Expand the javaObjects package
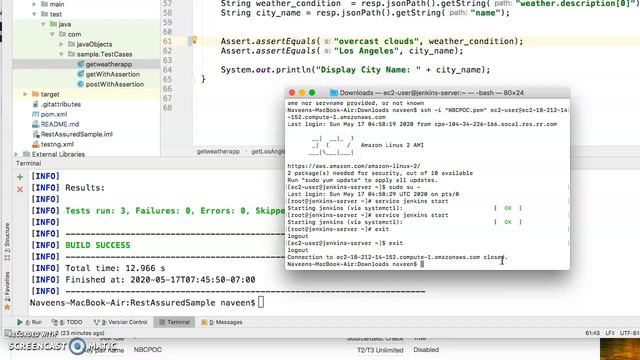Screen dimensions: 640x360 pos(62,44)
